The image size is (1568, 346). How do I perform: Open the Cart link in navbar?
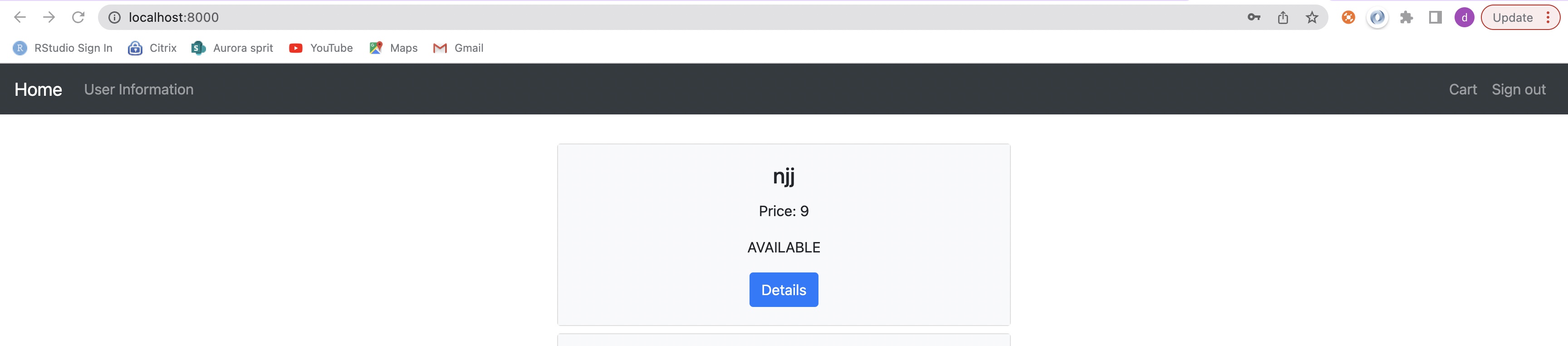coord(1463,89)
